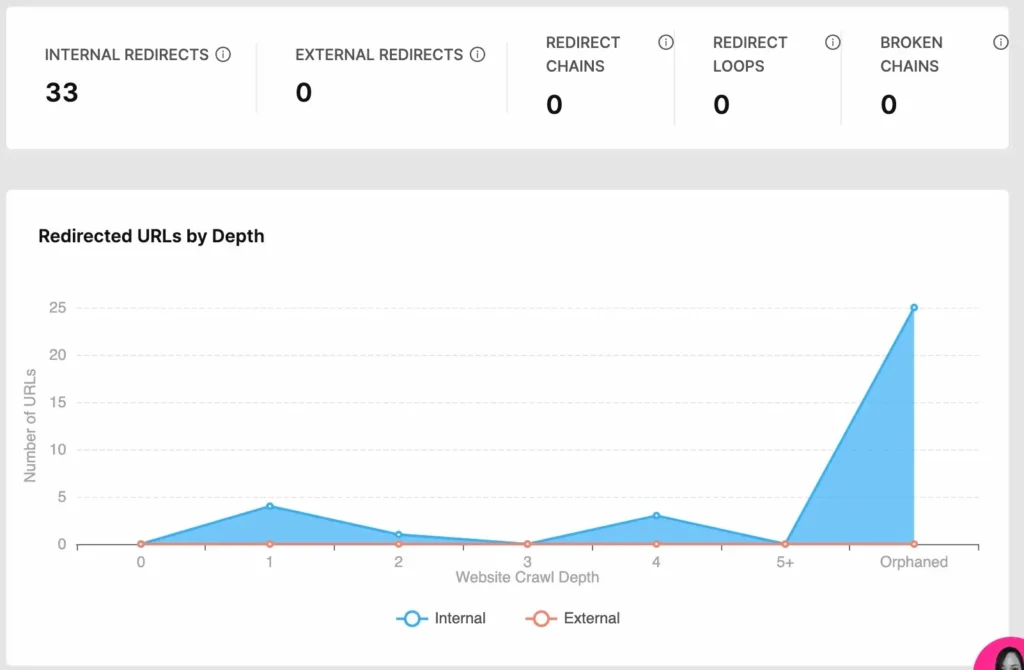This screenshot has width=1024, height=670.
Task: Click the blue Internal legend marker
Action: [411, 619]
